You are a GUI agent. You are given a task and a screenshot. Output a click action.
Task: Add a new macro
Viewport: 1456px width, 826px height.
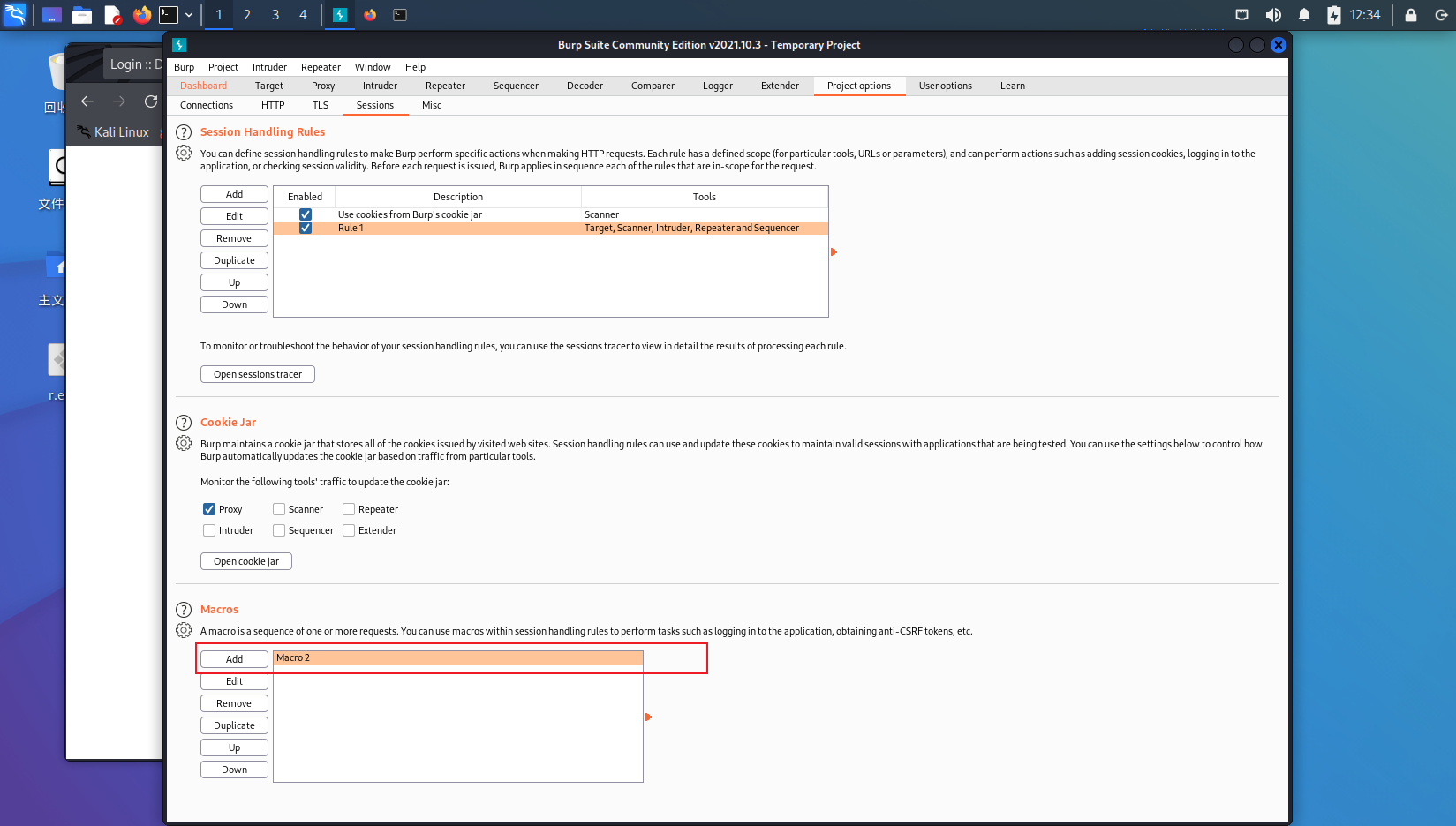click(x=234, y=659)
